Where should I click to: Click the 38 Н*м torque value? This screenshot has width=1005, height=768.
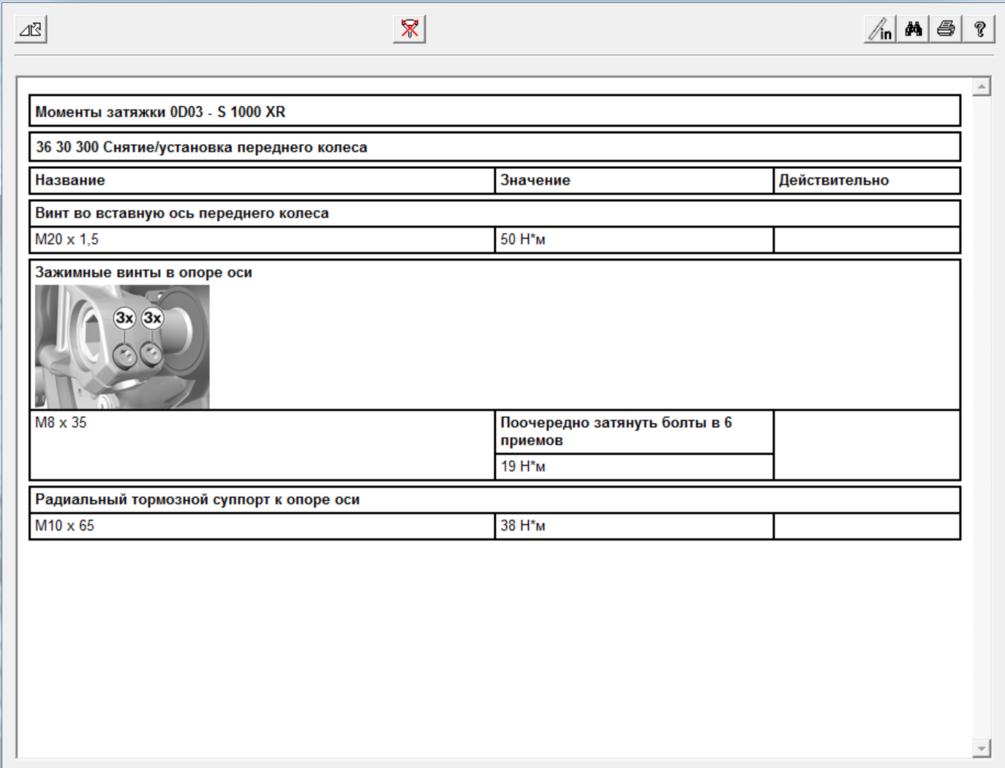coord(523,526)
